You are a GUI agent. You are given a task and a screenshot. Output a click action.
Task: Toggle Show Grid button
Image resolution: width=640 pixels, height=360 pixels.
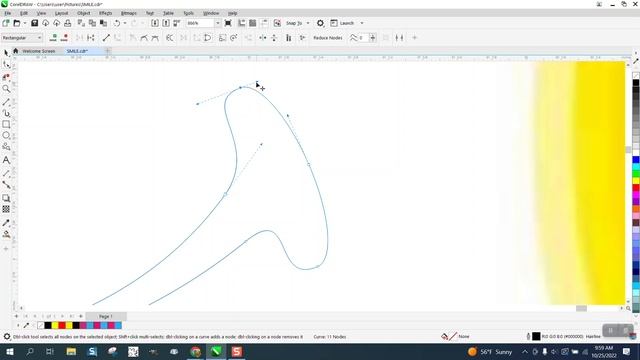[253, 23]
